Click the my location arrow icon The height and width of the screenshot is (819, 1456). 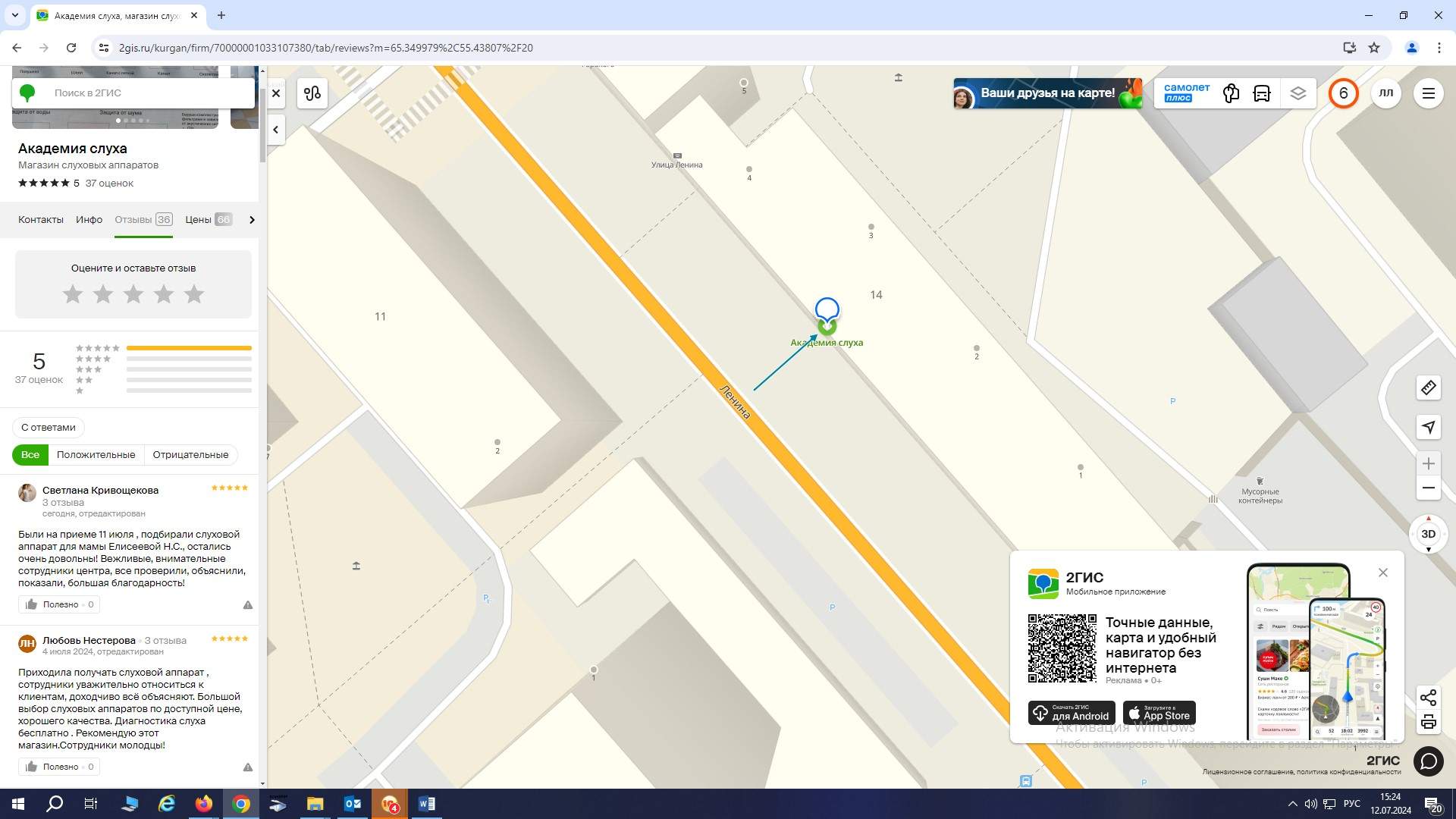[x=1429, y=427]
